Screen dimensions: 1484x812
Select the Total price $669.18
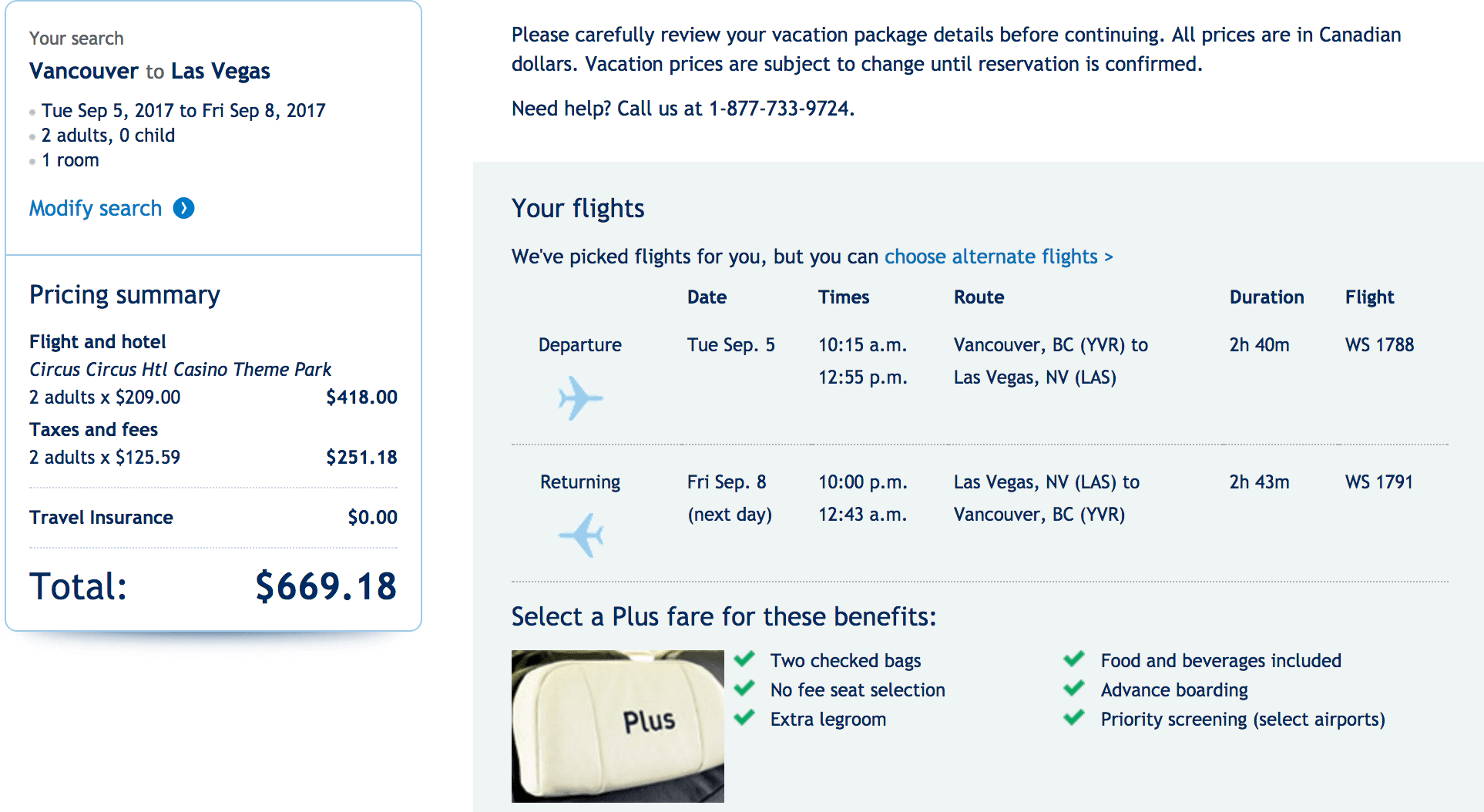pyautogui.click(x=326, y=586)
